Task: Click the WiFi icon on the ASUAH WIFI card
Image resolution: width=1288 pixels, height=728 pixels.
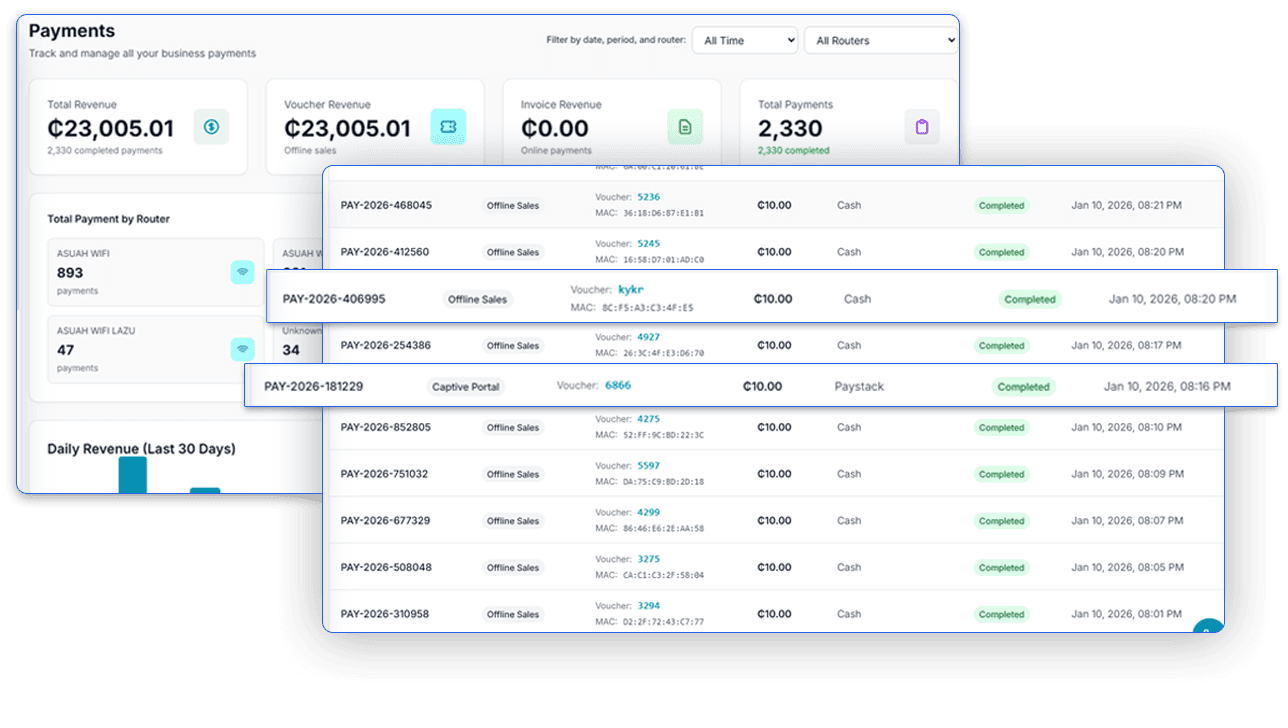Action: (243, 271)
